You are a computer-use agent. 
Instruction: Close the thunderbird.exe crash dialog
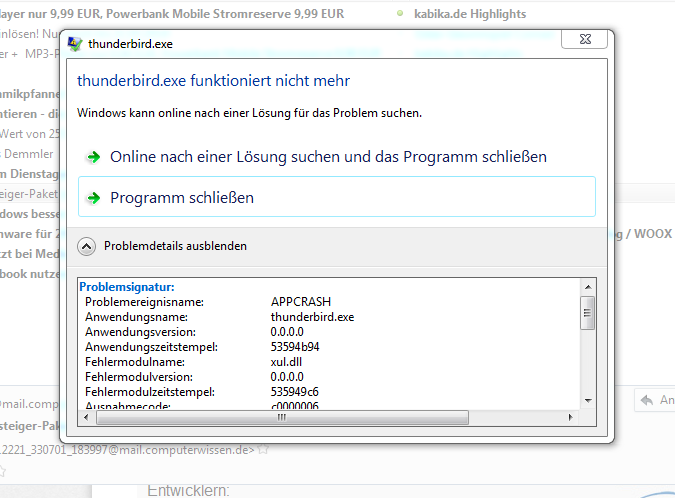point(585,39)
